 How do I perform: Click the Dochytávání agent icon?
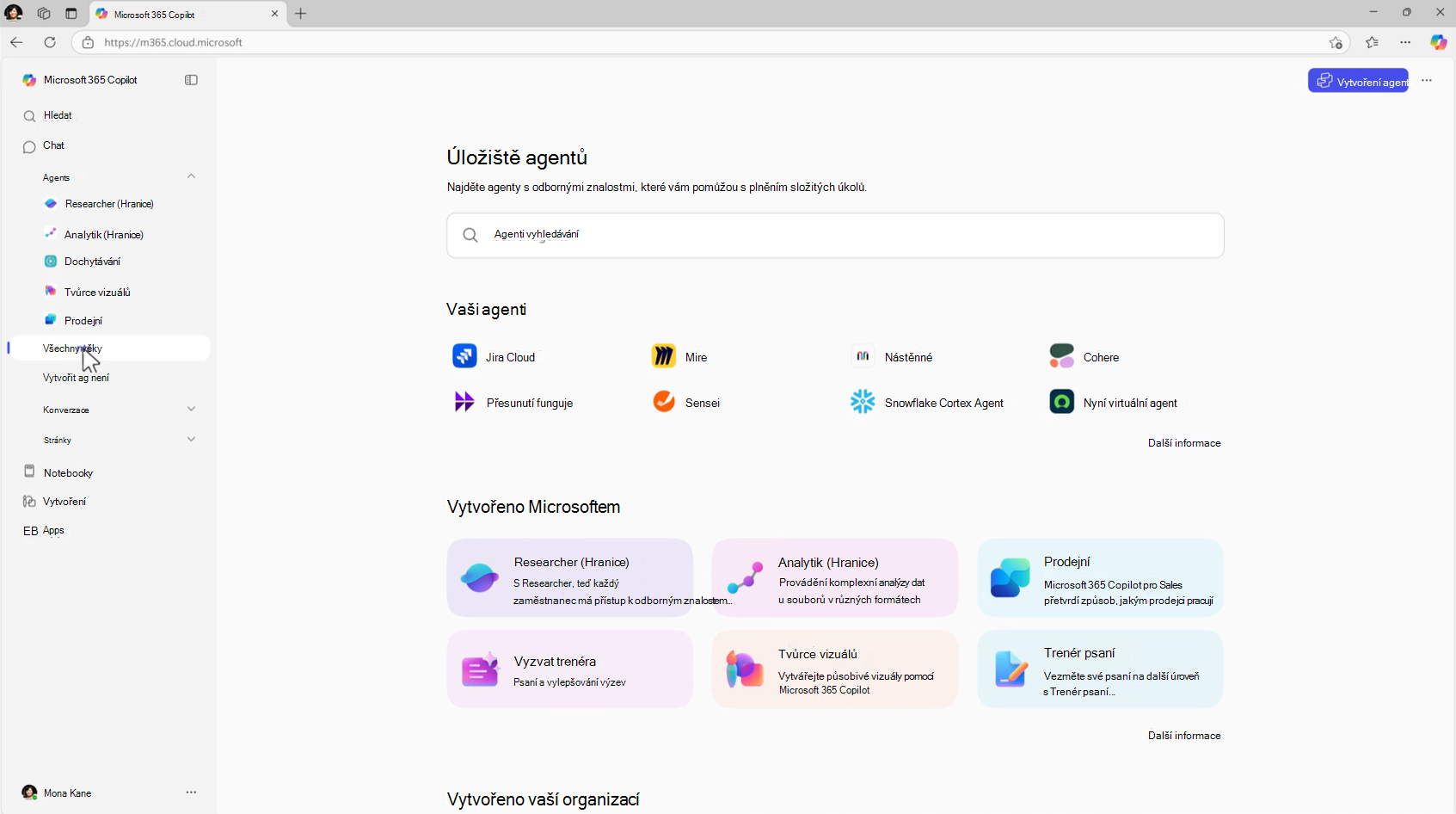51,262
